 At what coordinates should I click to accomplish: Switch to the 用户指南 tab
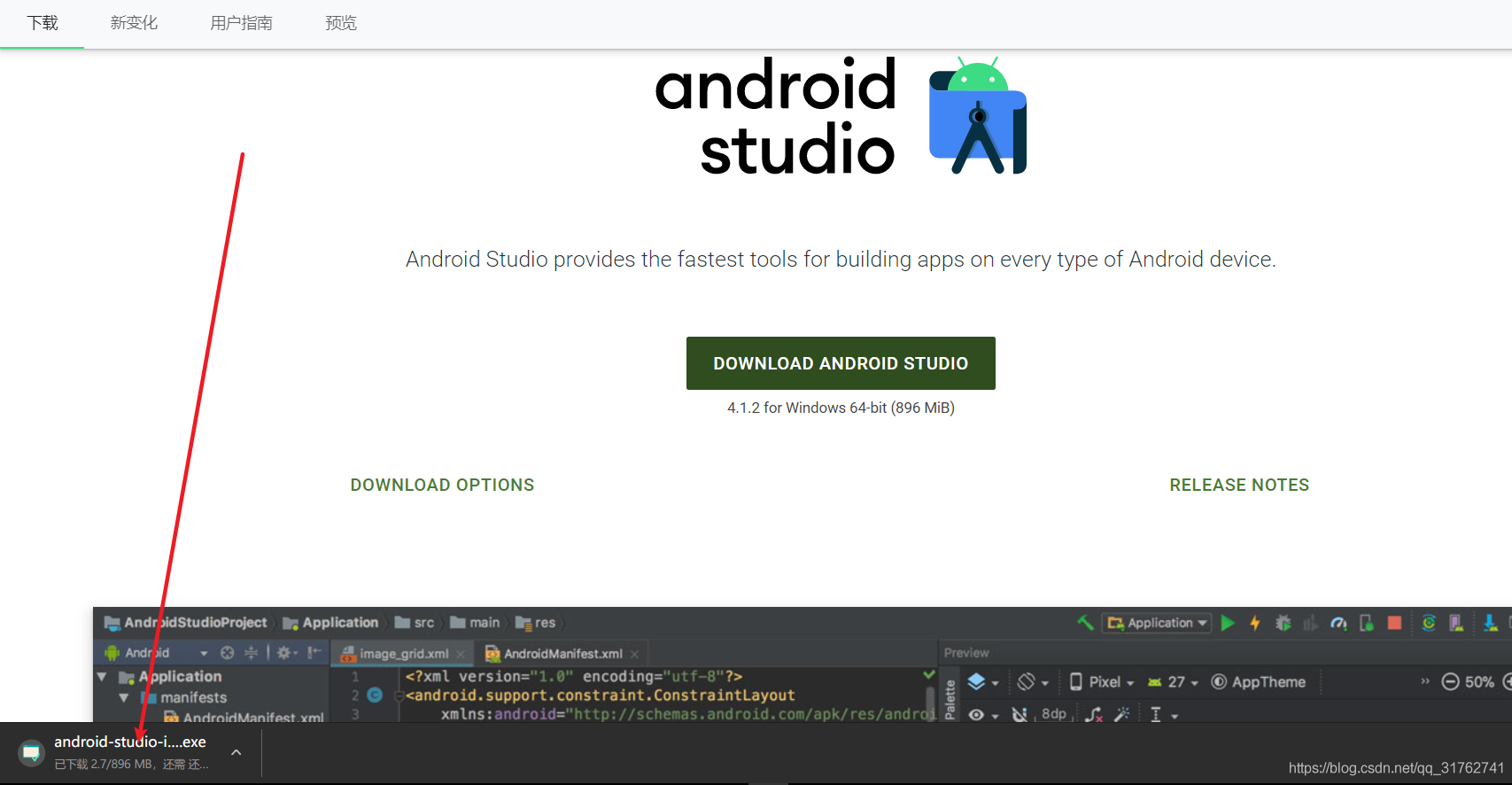point(241,23)
